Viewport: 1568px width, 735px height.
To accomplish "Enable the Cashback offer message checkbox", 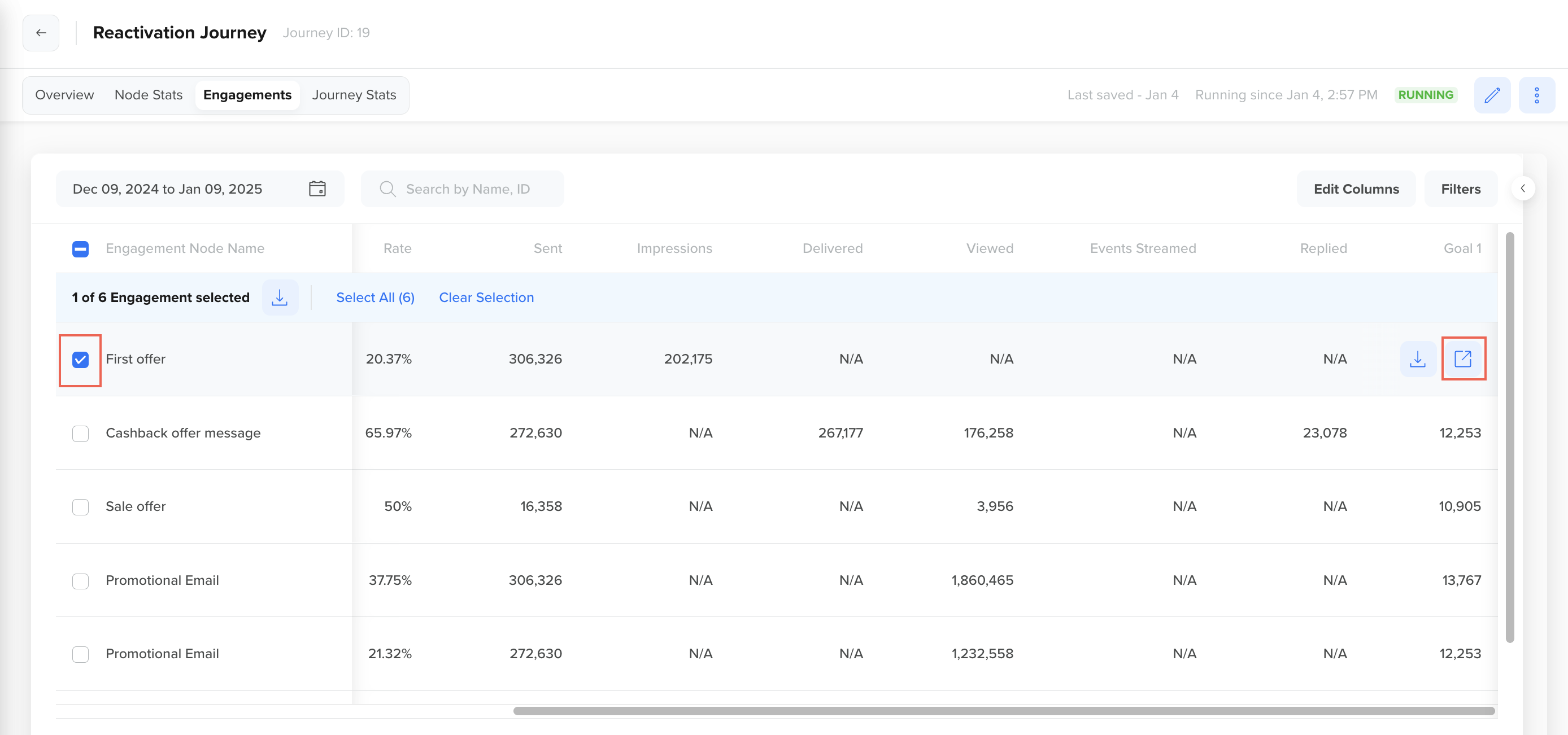I will coord(81,432).
